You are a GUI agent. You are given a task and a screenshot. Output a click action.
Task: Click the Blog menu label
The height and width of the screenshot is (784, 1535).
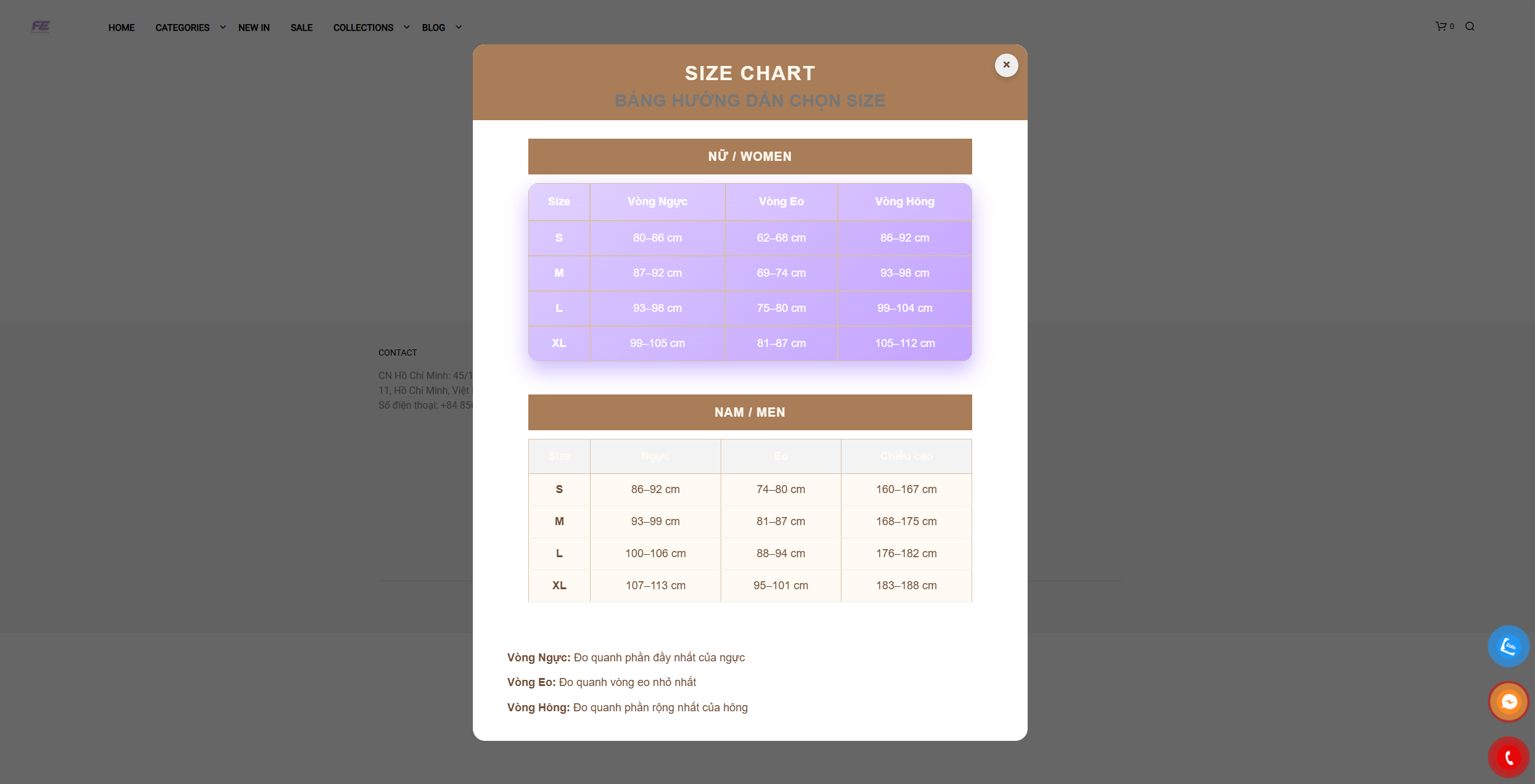[x=433, y=28]
